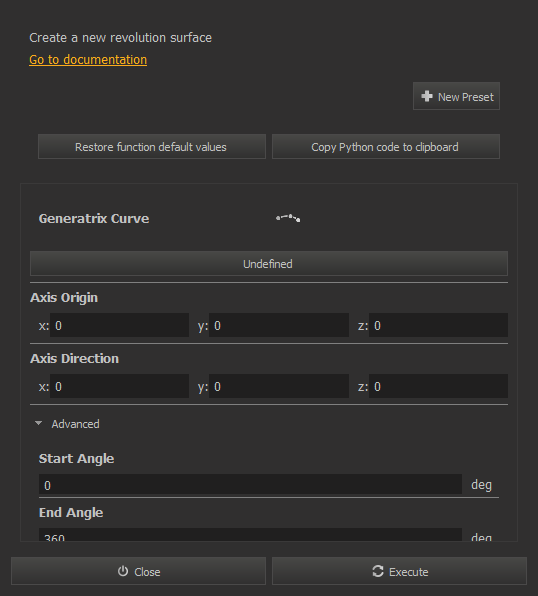Click the Generatrix Curve selection icon
Viewport: 538px width, 596px height.
point(288,218)
